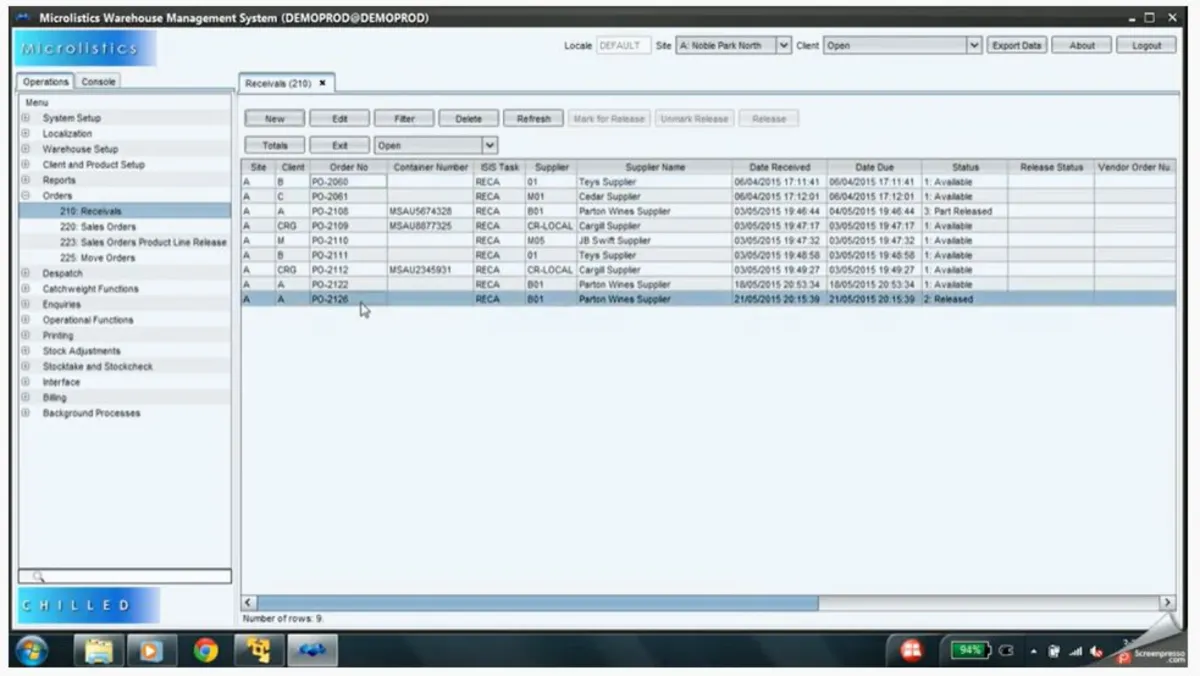Image resolution: width=1200 pixels, height=676 pixels.
Task: Launch Windows Media Player from taskbar
Action: [x=152, y=651]
